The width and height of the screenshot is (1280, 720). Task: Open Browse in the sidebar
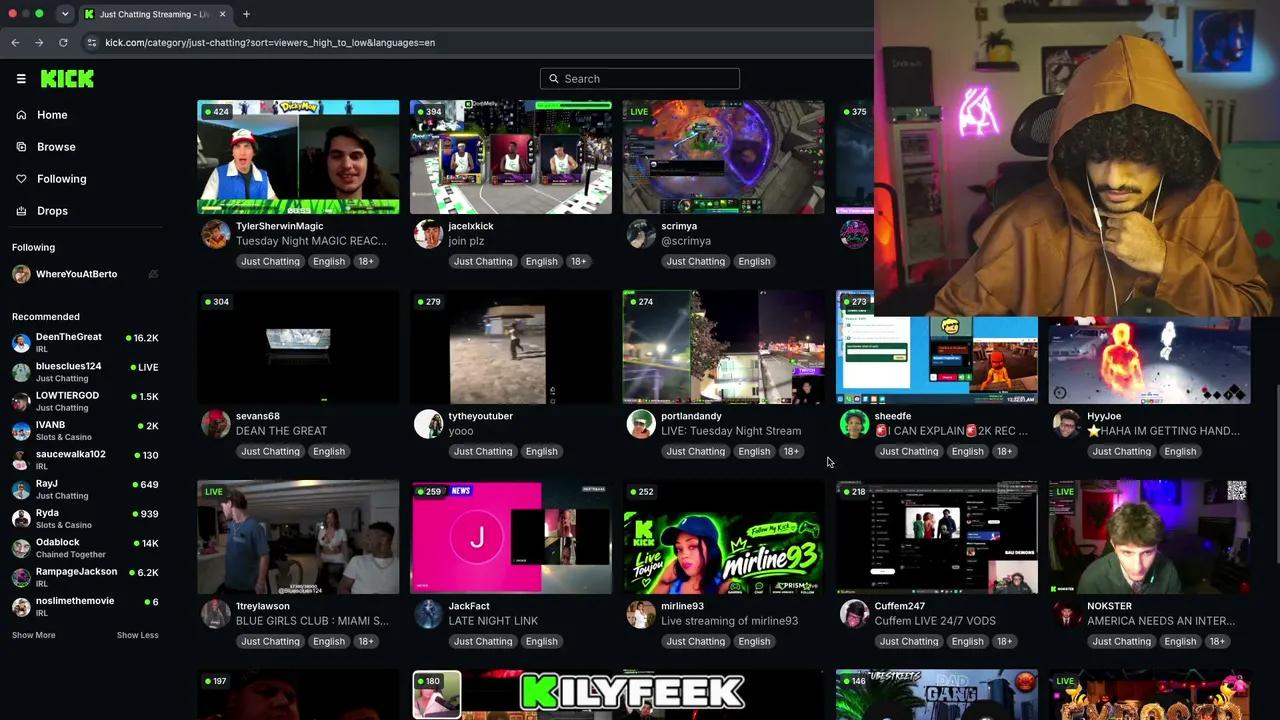pos(56,147)
